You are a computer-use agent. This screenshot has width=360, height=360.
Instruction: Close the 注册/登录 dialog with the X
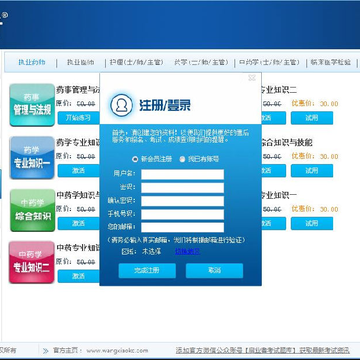click(x=252, y=78)
